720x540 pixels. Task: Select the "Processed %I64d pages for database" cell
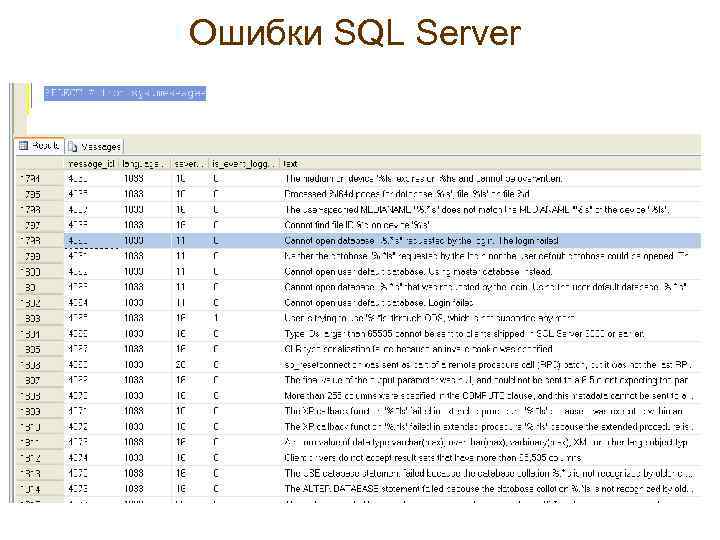pos(490,194)
